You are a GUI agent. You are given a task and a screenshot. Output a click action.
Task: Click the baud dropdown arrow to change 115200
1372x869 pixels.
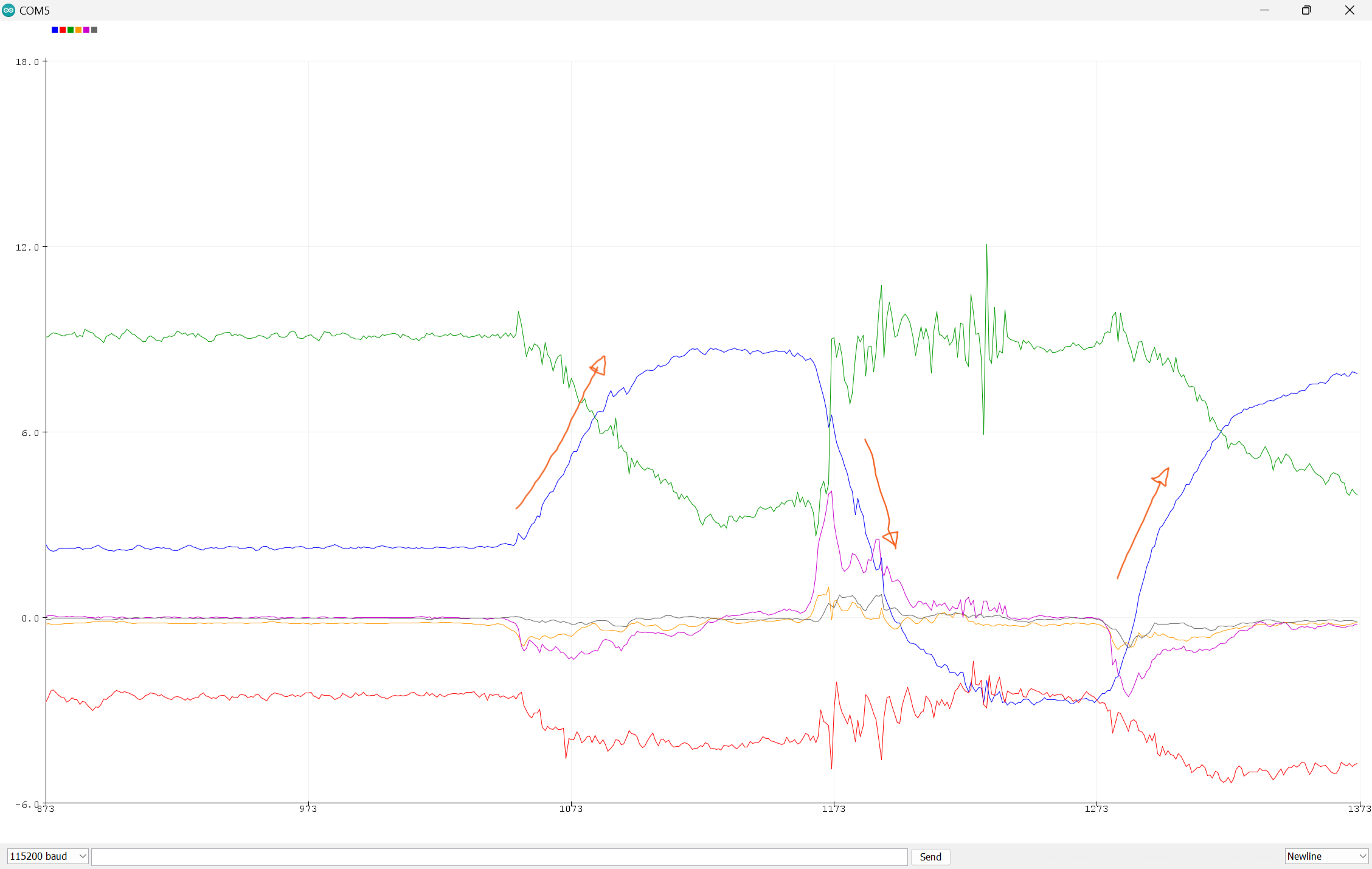coord(81,856)
